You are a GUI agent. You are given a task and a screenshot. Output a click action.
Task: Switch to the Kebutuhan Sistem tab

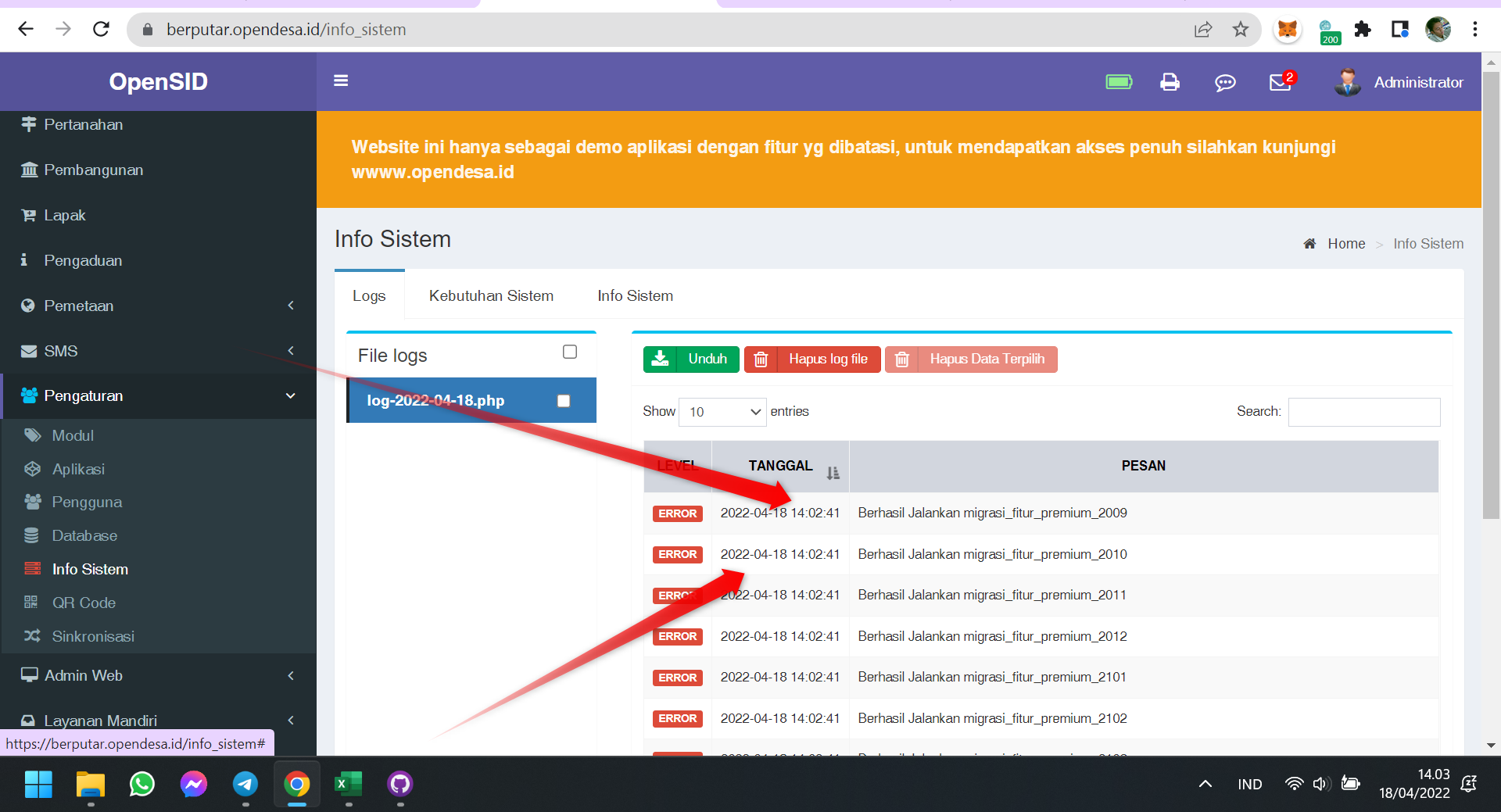(491, 295)
